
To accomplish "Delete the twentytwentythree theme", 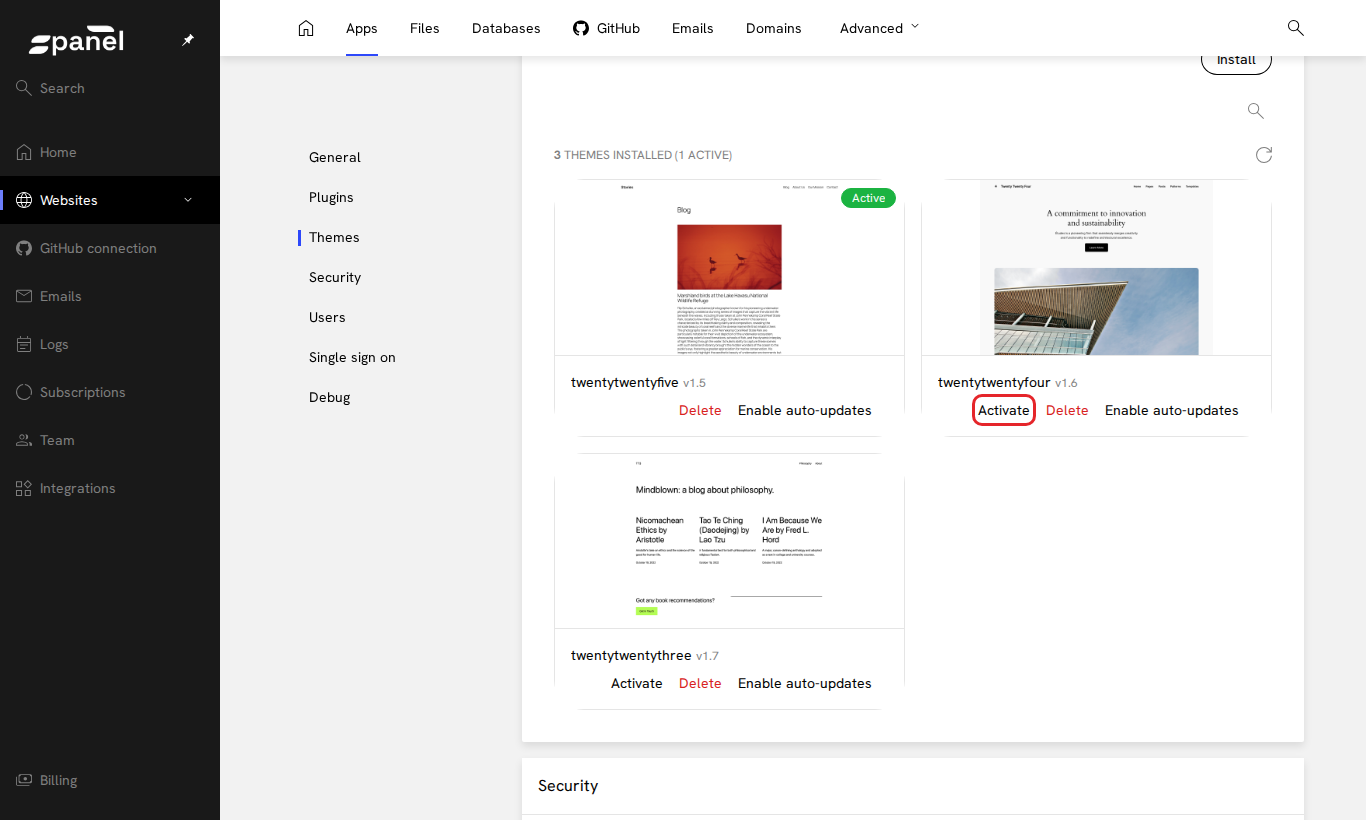I will (700, 683).
